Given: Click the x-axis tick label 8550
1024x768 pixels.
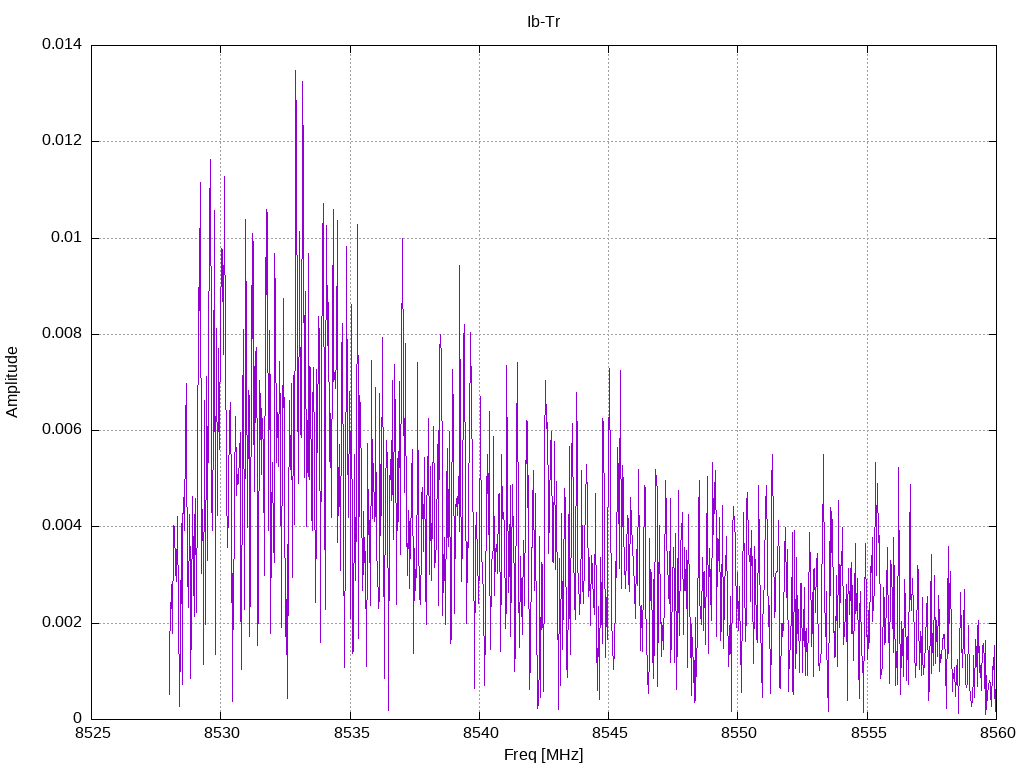Looking at the screenshot, I should coord(739,733).
